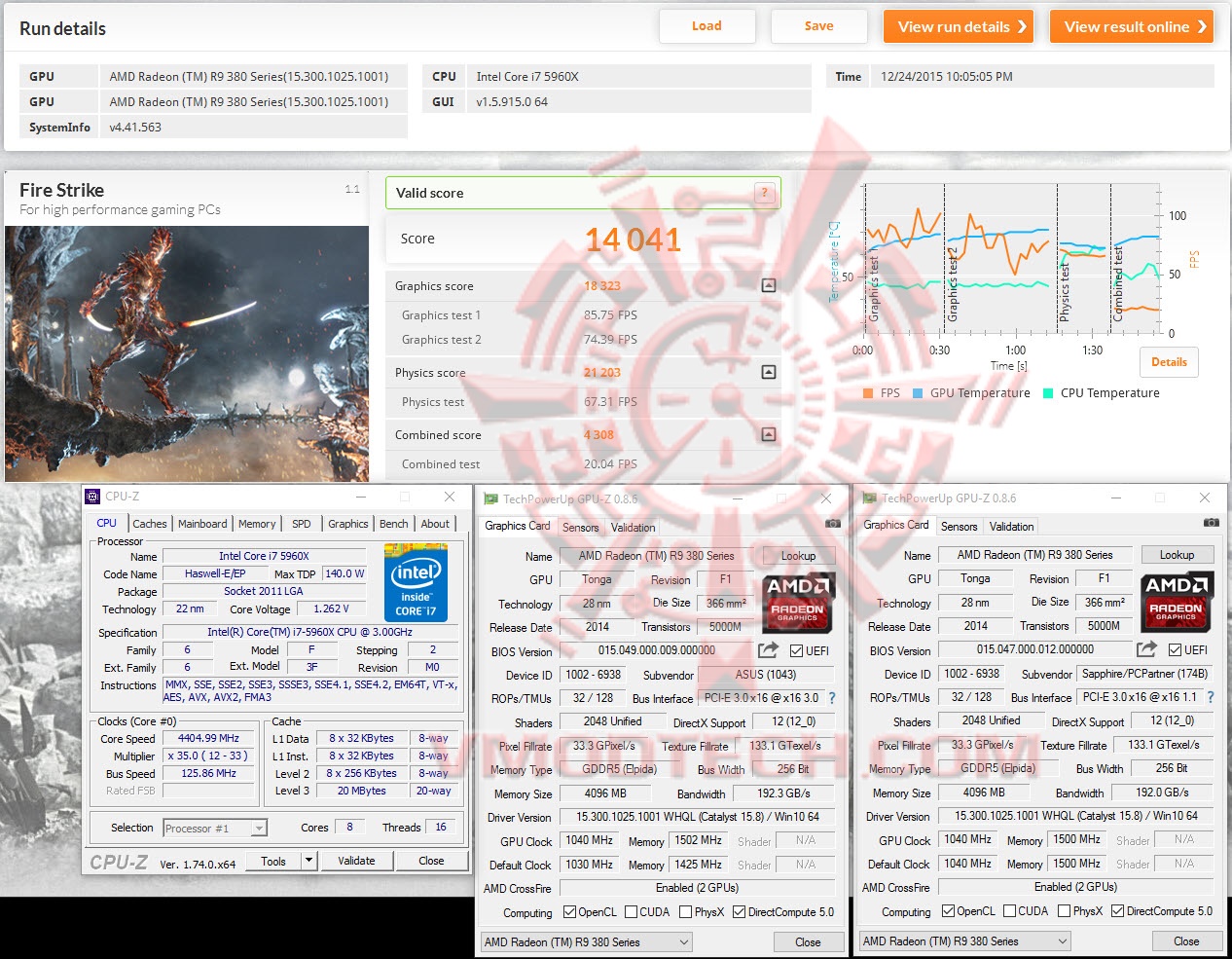Open chart Details button

(1169, 362)
